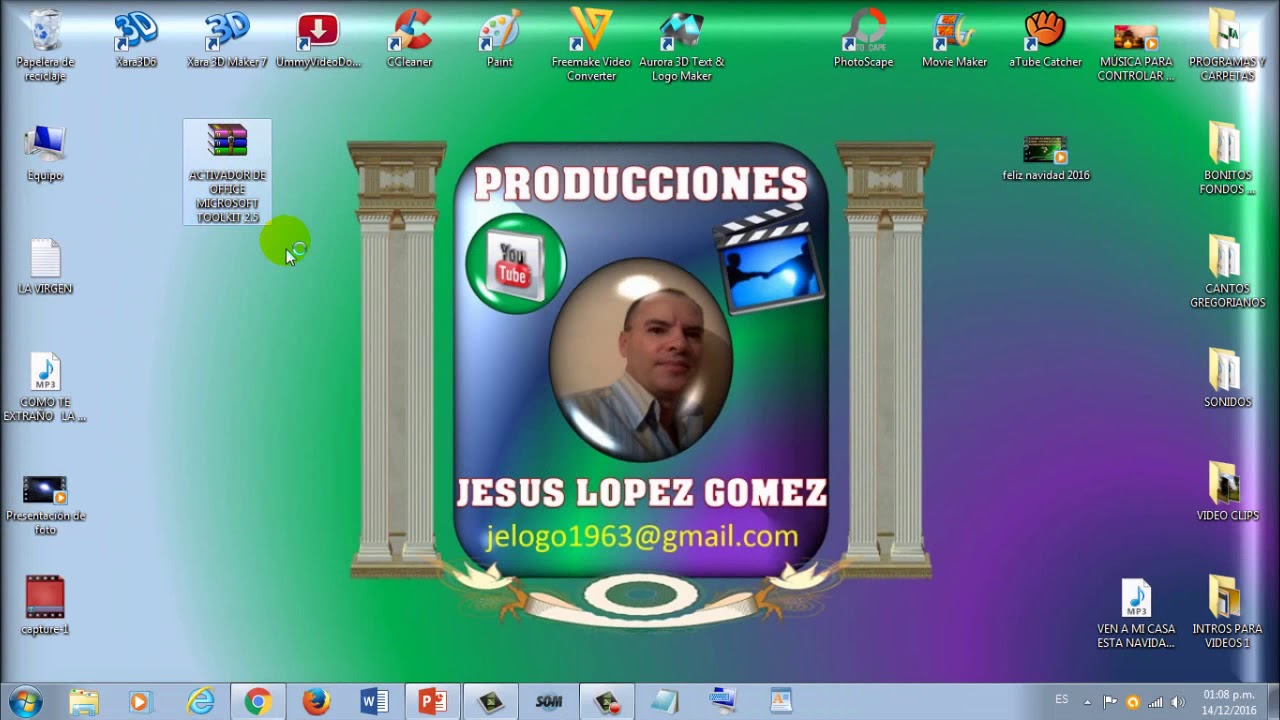This screenshot has height=720, width=1280.
Task: Open Windows Explorer from the taskbar
Action: [84, 702]
